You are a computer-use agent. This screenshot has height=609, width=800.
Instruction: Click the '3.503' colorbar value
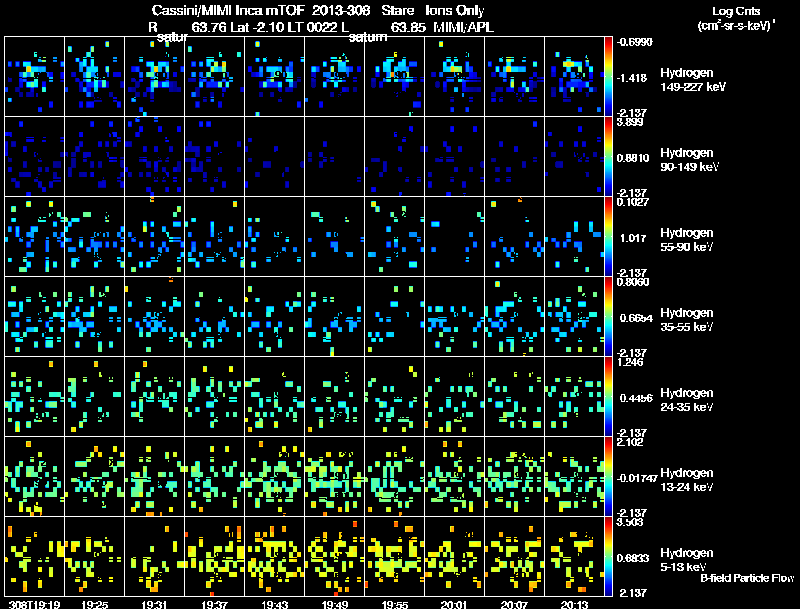pyautogui.click(x=630, y=522)
